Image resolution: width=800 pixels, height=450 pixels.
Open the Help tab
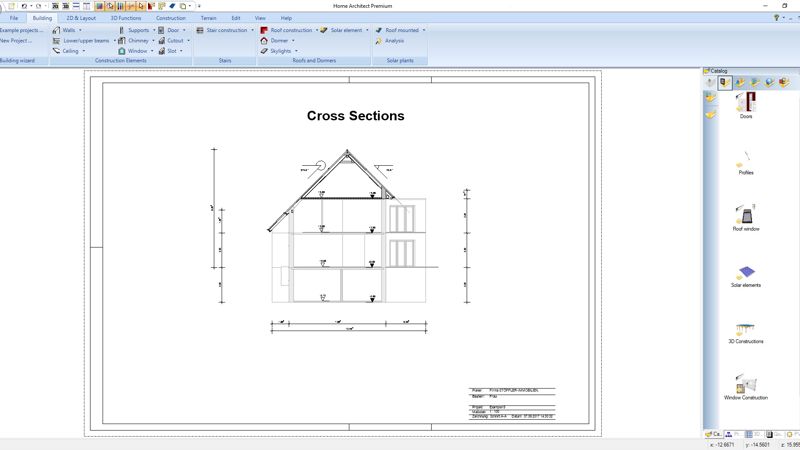click(286, 18)
